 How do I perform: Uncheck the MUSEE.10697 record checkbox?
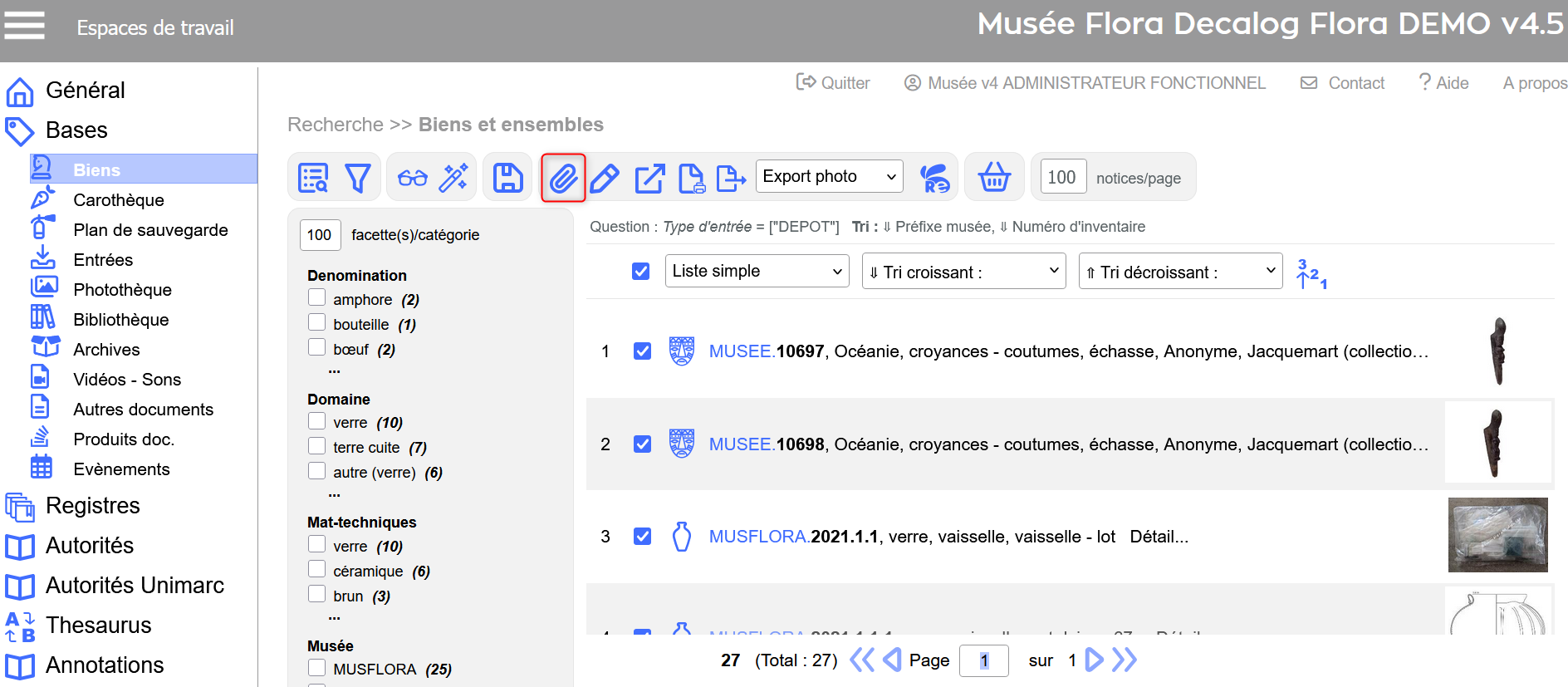click(x=642, y=351)
